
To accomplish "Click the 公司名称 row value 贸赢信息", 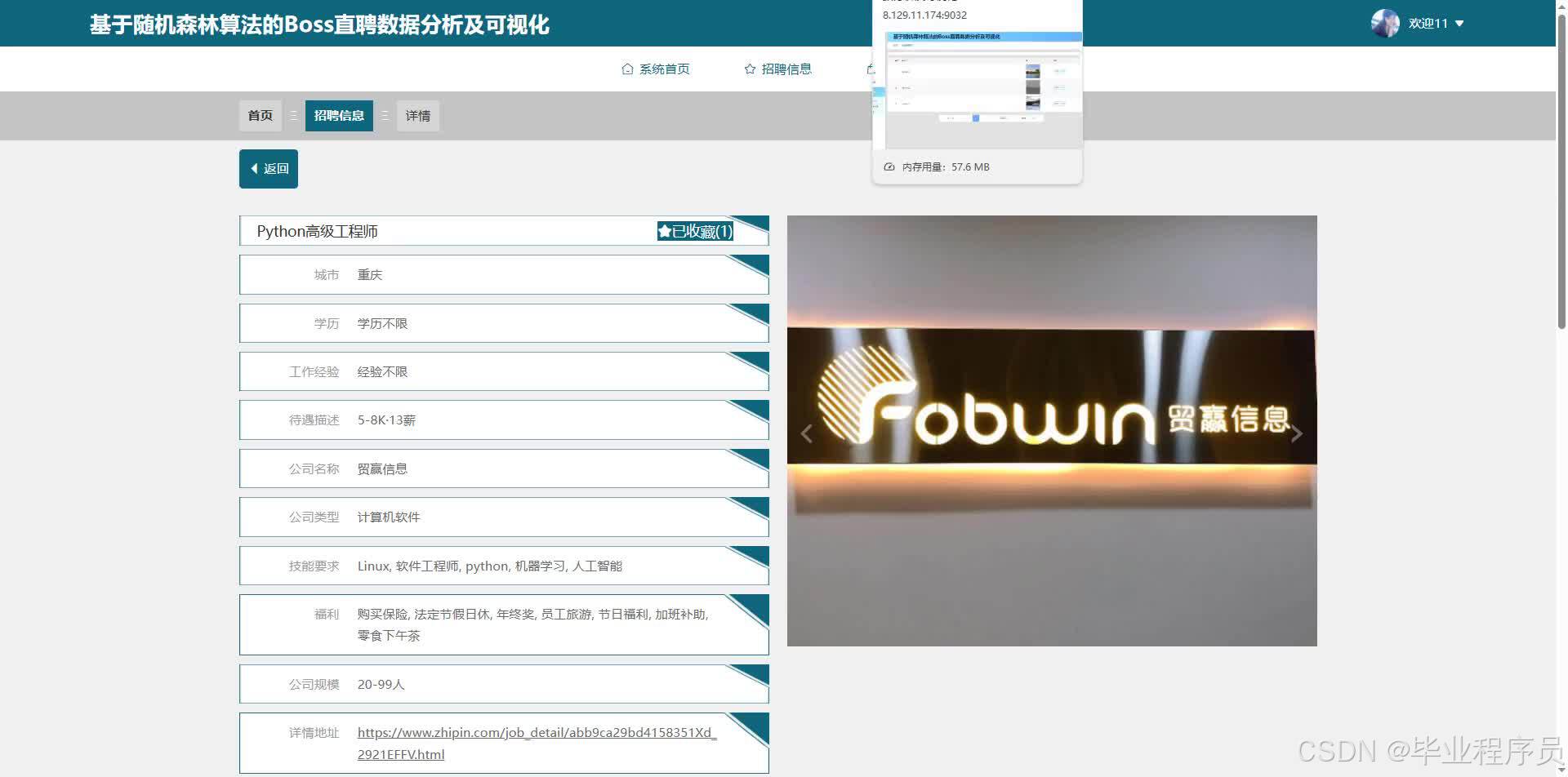I will [382, 469].
